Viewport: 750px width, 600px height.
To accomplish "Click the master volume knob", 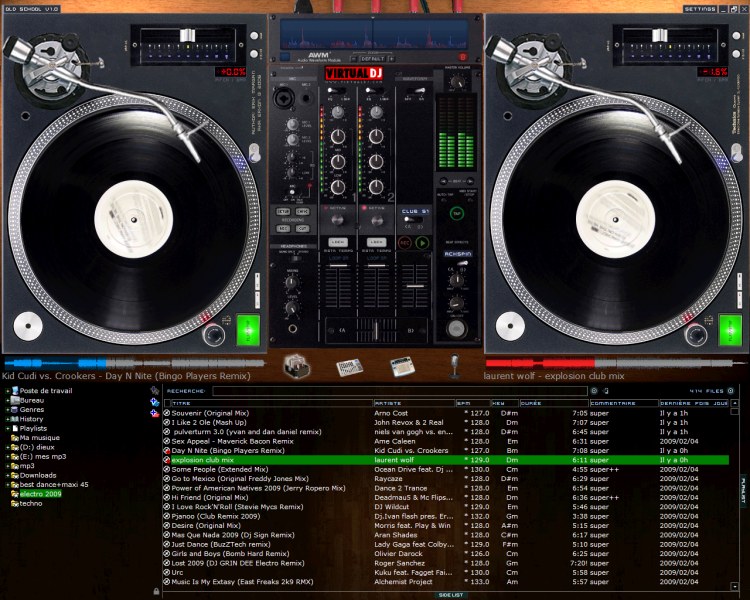I will (458, 83).
